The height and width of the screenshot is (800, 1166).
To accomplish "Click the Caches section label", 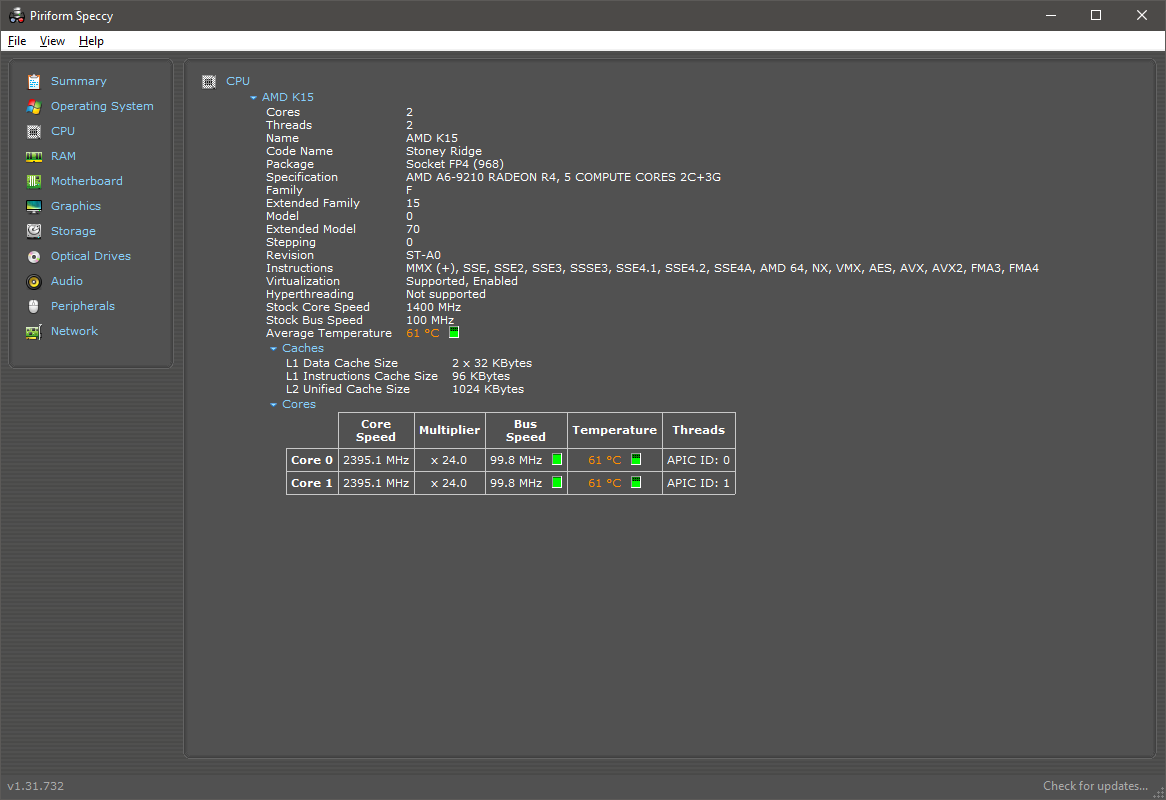I will (x=303, y=348).
